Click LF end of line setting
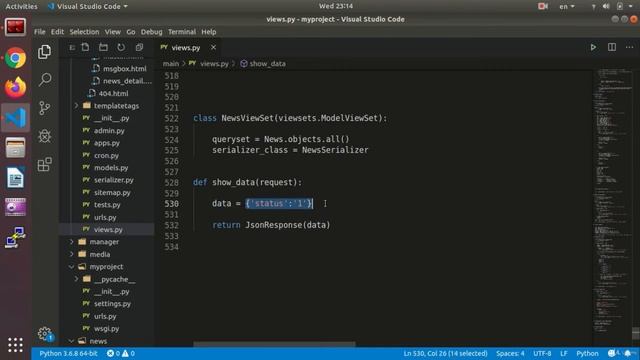640x360 pixels. click(x=564, y=353)
